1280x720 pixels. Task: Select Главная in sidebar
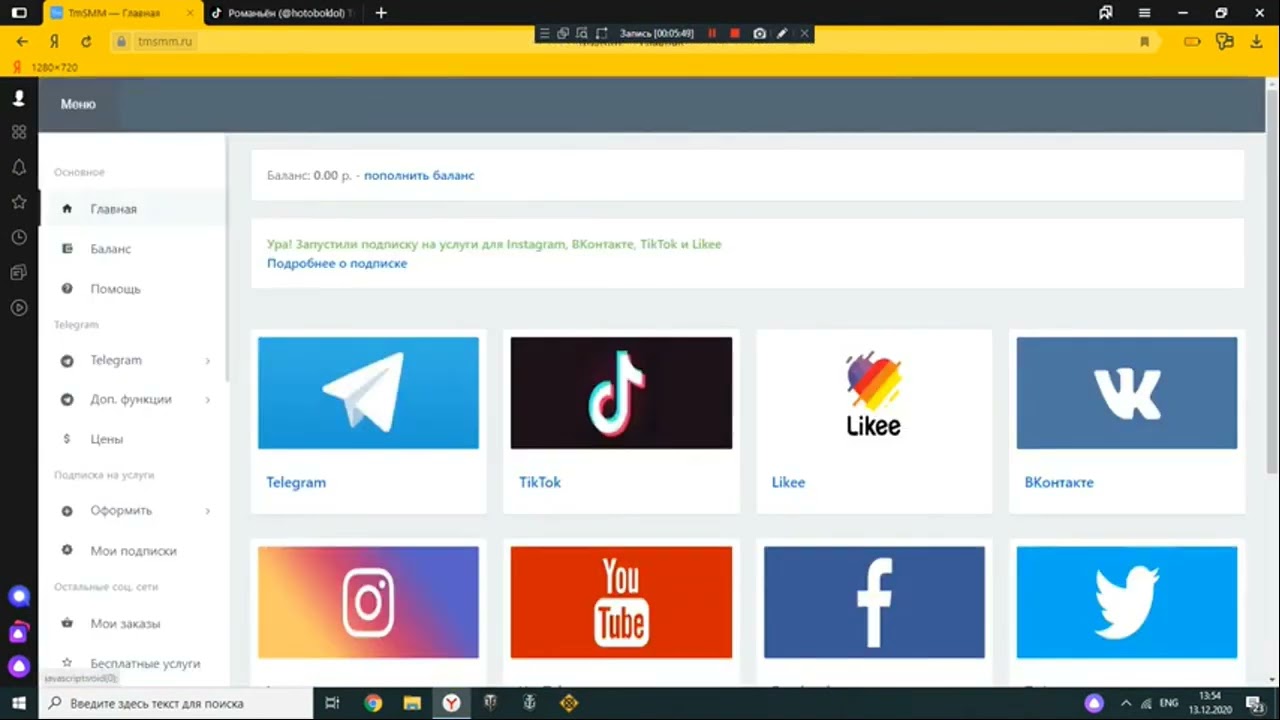click(x=132, y=209)
